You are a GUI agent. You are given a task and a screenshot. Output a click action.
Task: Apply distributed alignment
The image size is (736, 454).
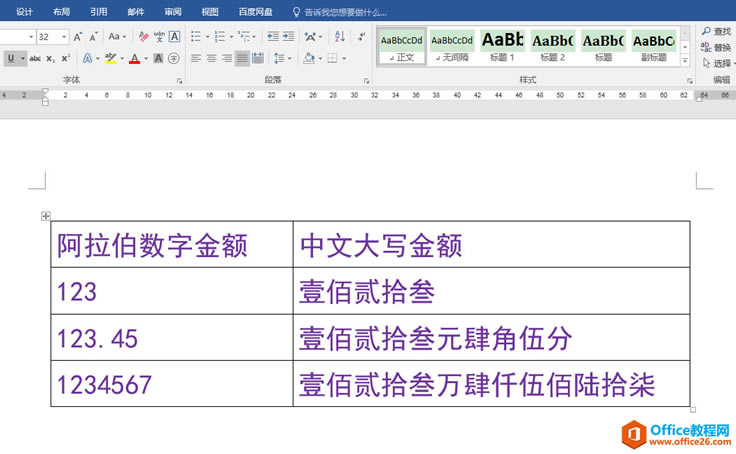[x=258, y=58]
